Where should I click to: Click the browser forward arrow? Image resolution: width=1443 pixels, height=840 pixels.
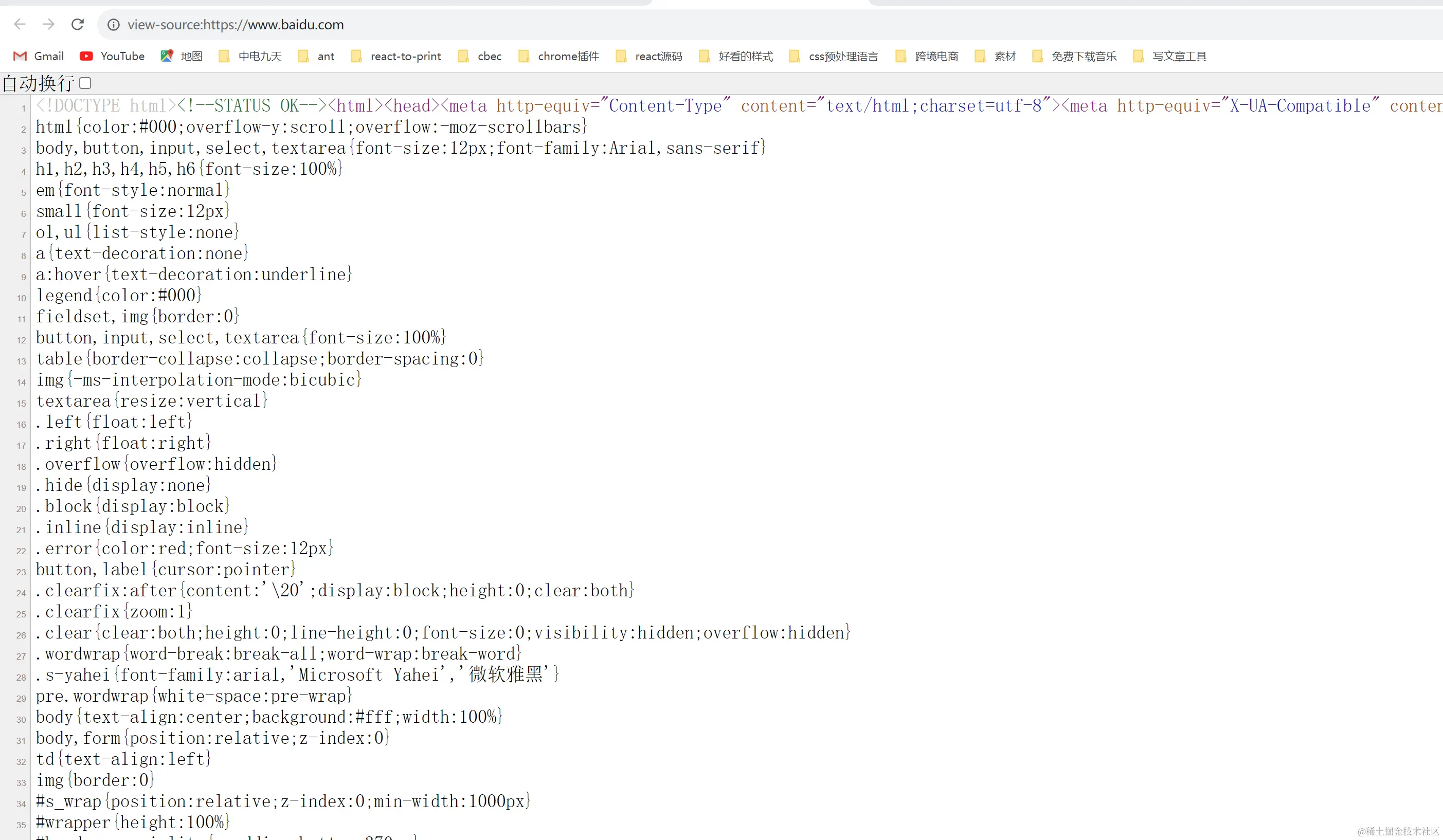coord(49,25)
